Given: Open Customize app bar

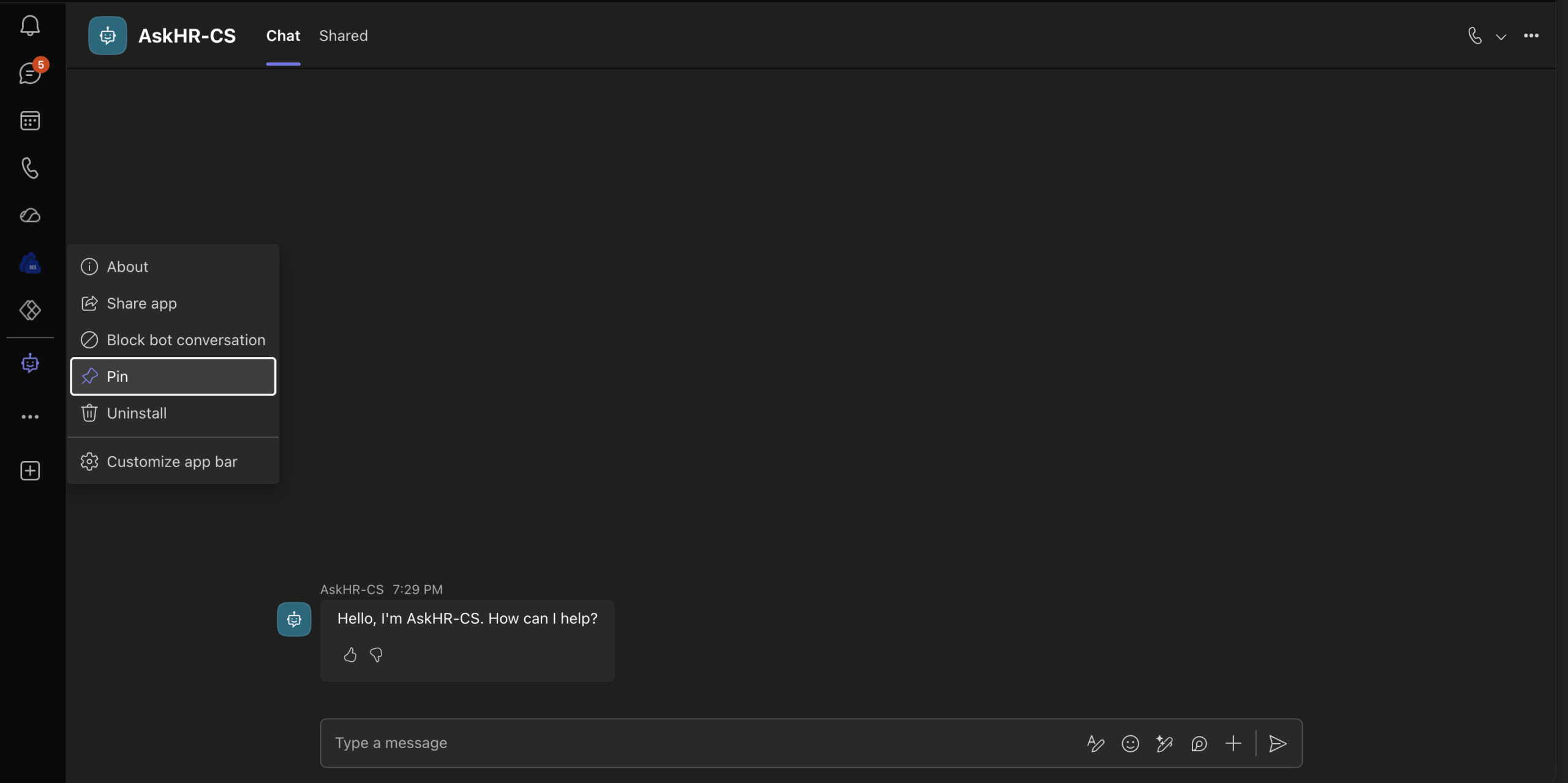Looking at the screenshot, I should pyautogui.click(x=172, y=461).
